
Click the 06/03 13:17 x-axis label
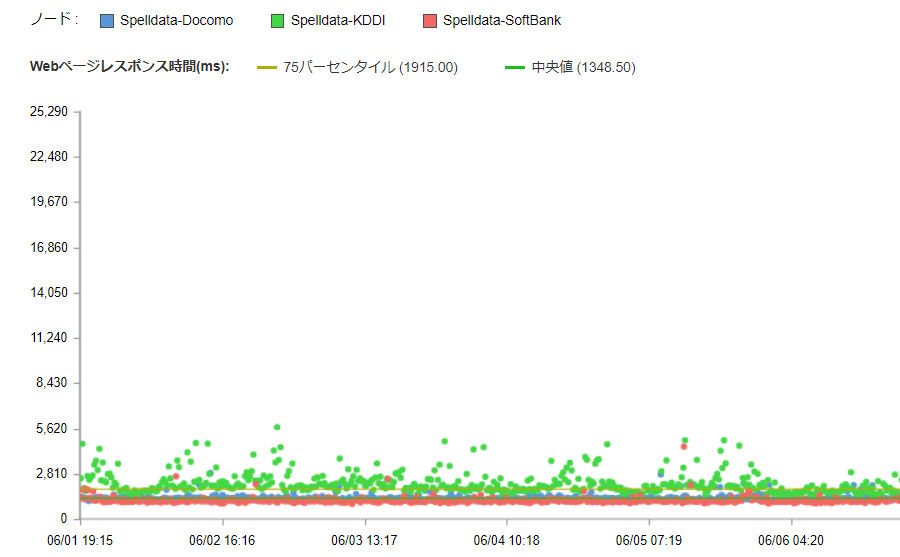(365, 540)
